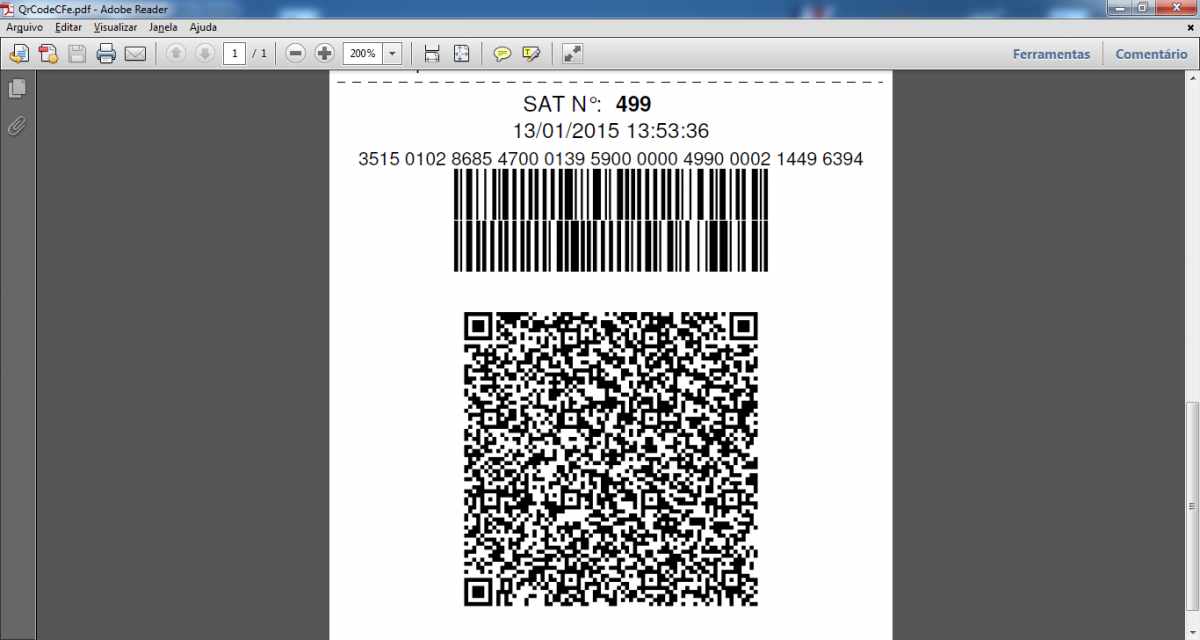
Task: Open the Arquivo menu
Action: tap(24, 28)
